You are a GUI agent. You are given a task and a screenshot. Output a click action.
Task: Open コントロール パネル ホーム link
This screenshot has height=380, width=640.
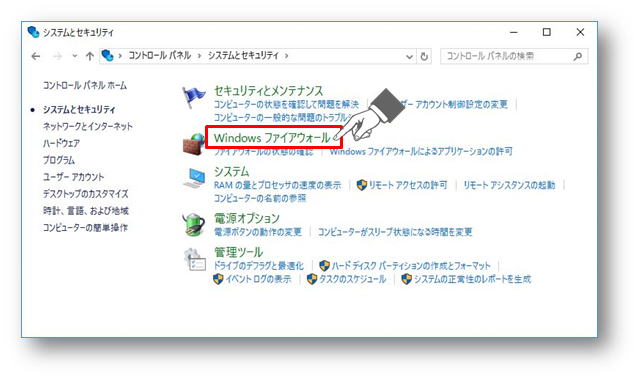pos(85,85)
